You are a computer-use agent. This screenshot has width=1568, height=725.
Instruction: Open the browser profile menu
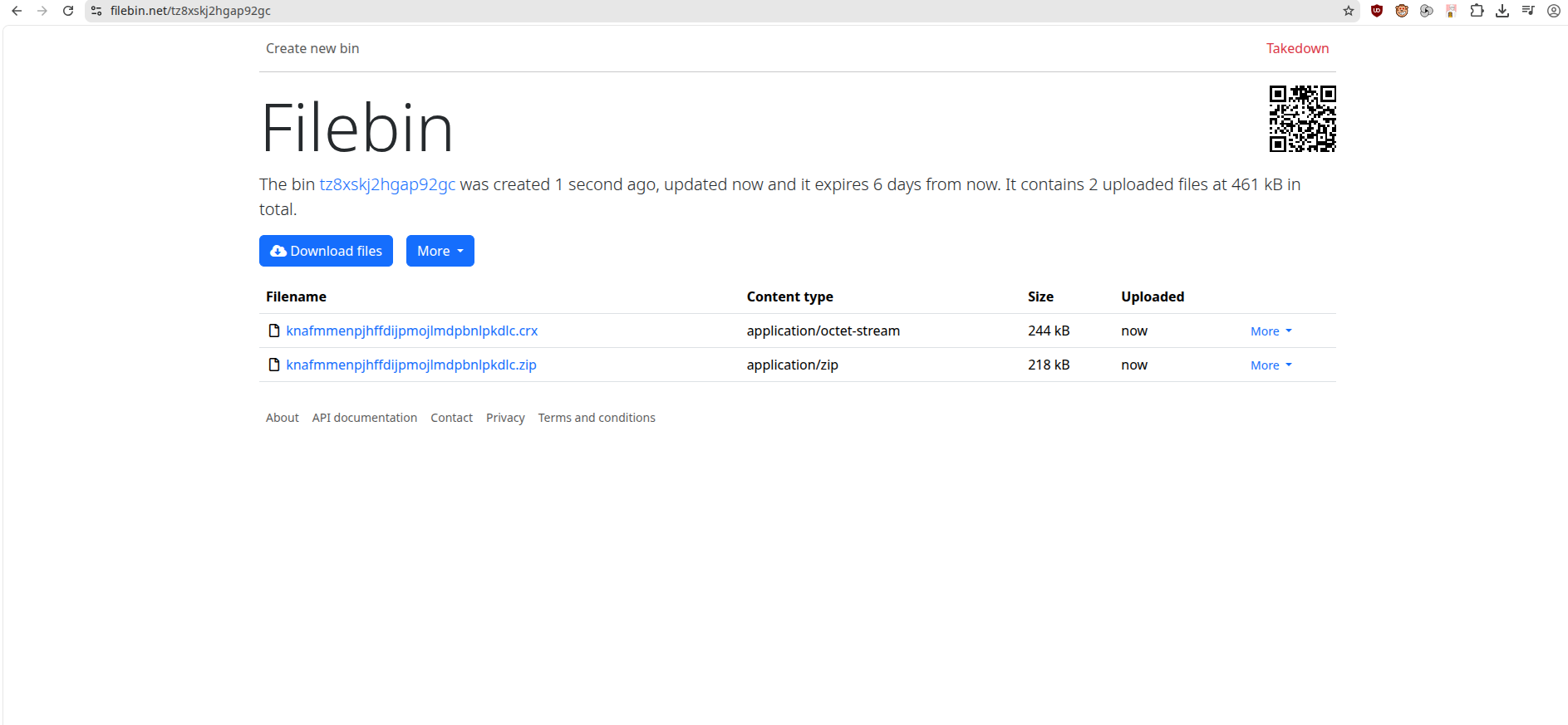(1554, 11)
